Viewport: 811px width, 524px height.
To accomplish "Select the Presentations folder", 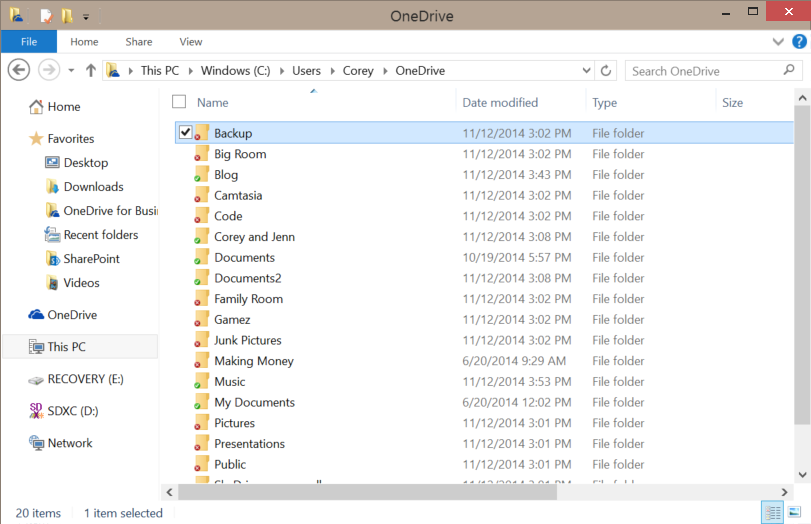I will coord(249,443).
